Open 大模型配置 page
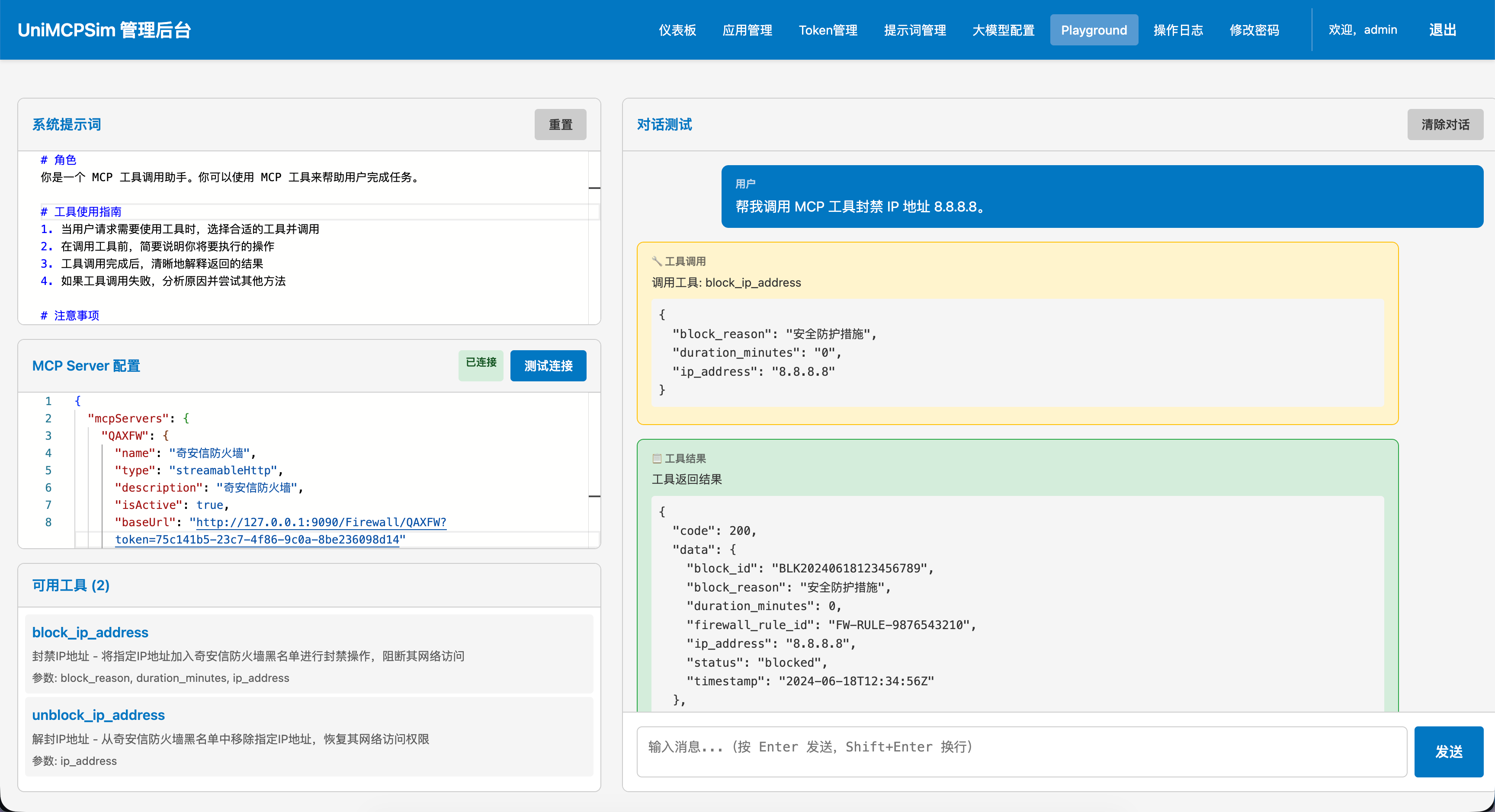 pos(1004,29)
